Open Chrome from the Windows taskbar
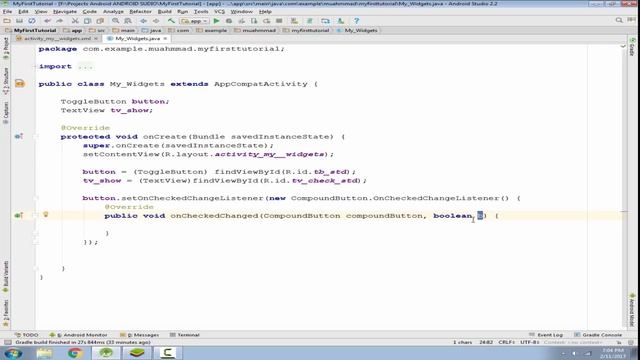 [x=75, y=353]
